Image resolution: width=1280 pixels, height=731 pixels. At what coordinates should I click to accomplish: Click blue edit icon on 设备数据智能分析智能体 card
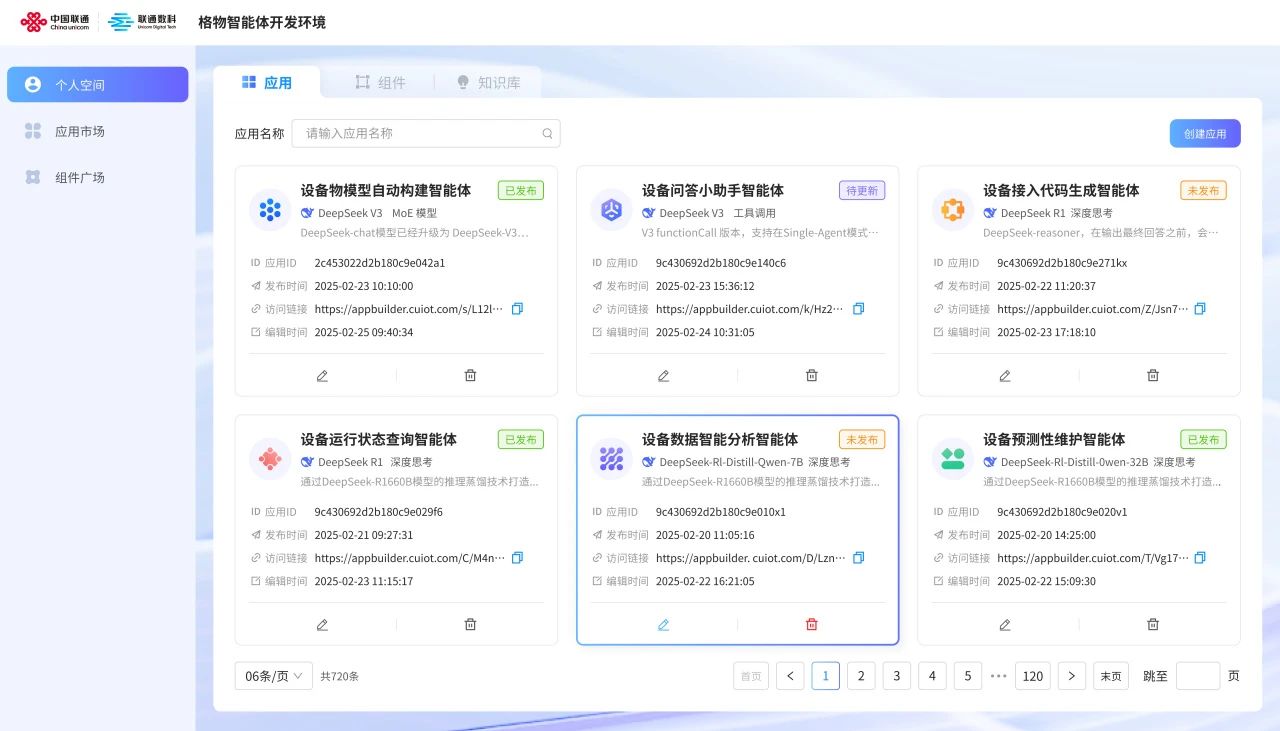663,624
